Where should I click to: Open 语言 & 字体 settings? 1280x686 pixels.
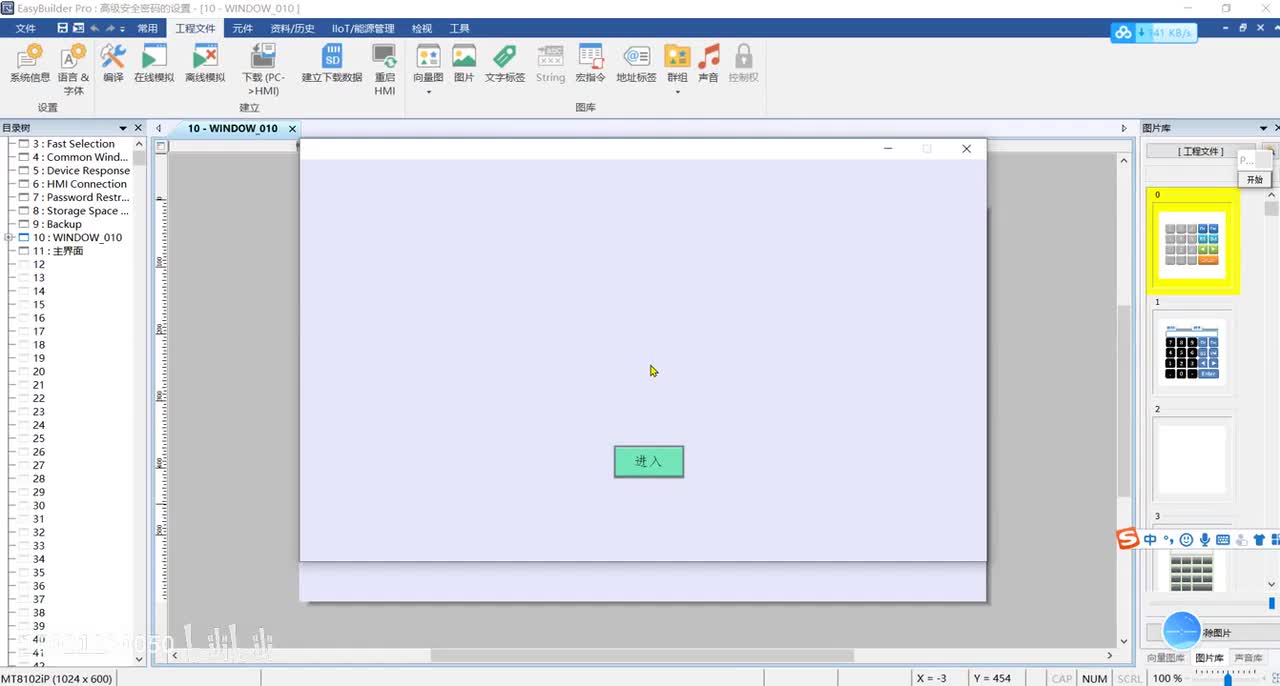(x=73, y=70)
